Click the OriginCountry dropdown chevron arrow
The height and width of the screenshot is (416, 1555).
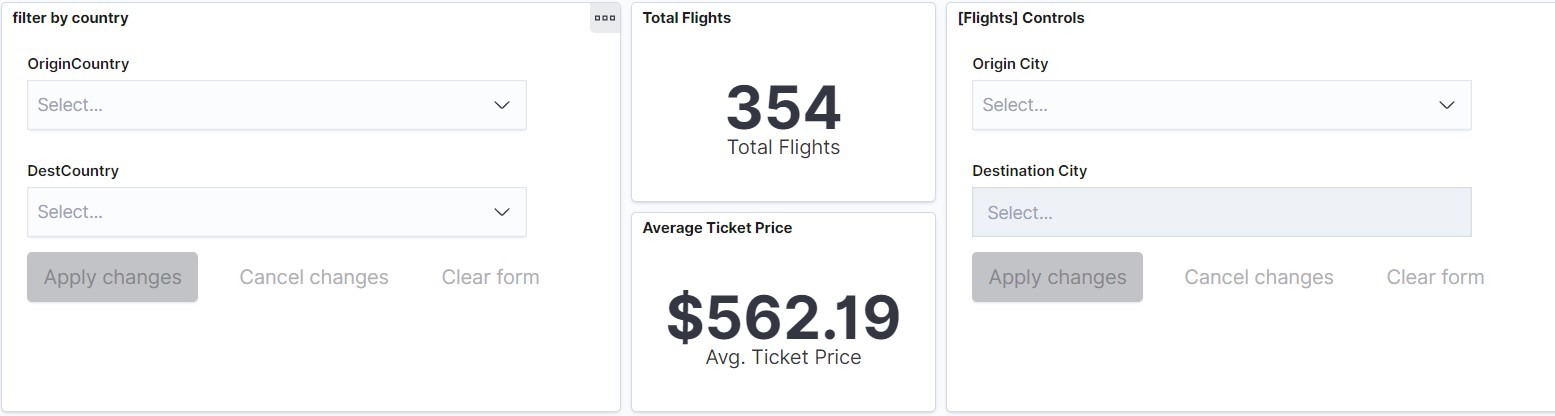502,105
